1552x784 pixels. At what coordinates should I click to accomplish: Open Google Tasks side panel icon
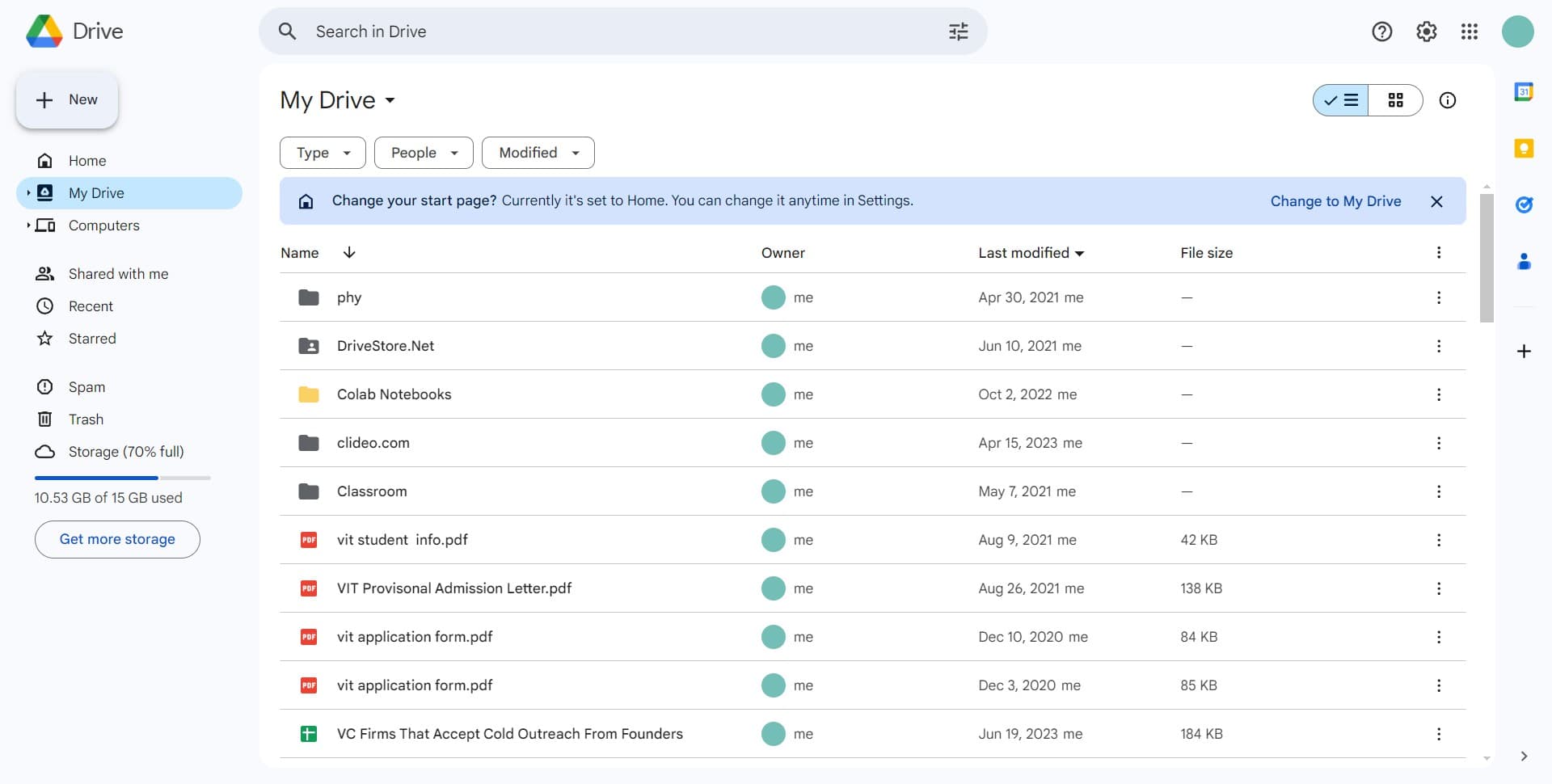(x=1524, y=205)
